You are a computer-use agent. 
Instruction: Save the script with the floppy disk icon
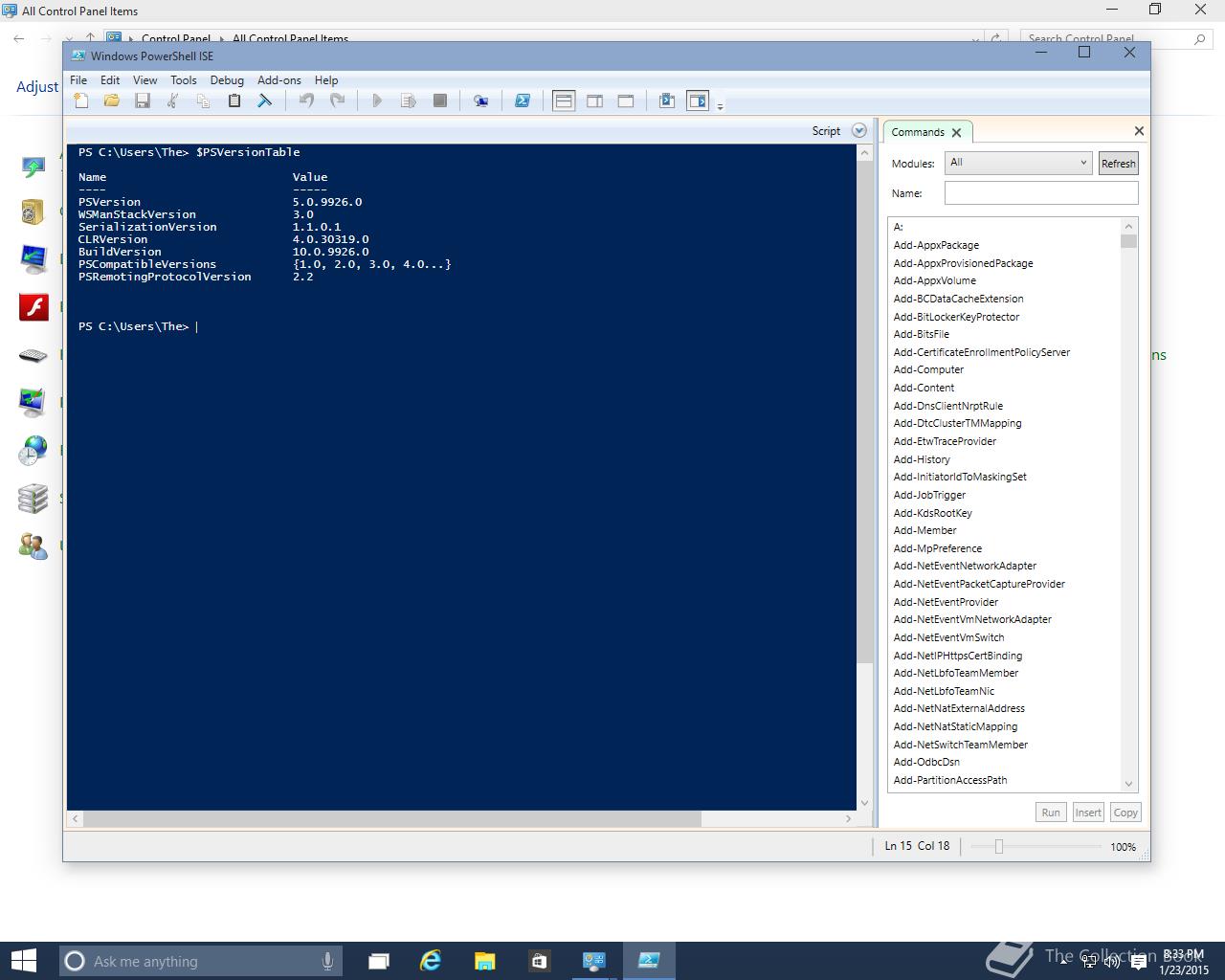[x=143, y=100]
